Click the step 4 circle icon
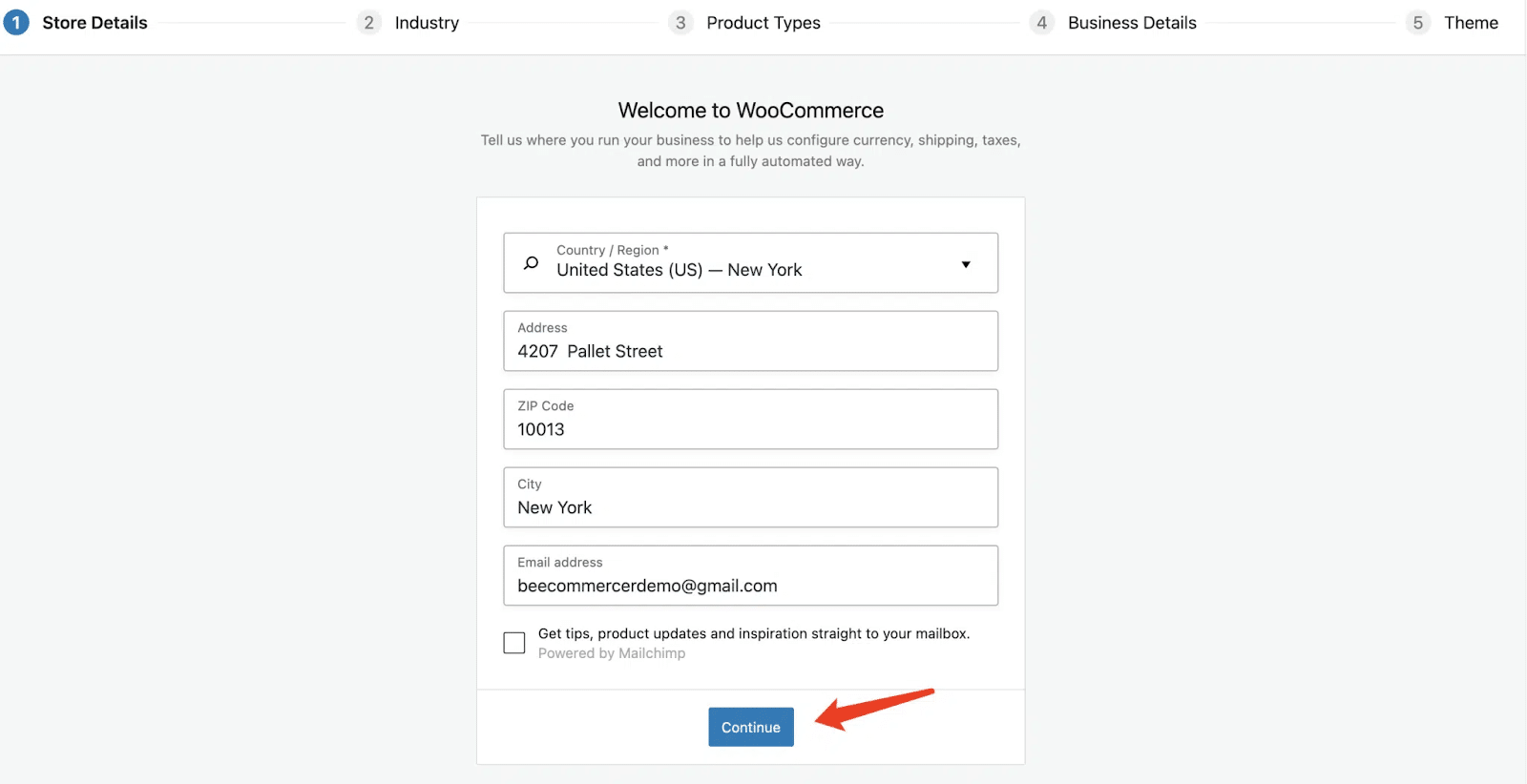Screen dimensions: 1527x784 tap(1042, 22)
